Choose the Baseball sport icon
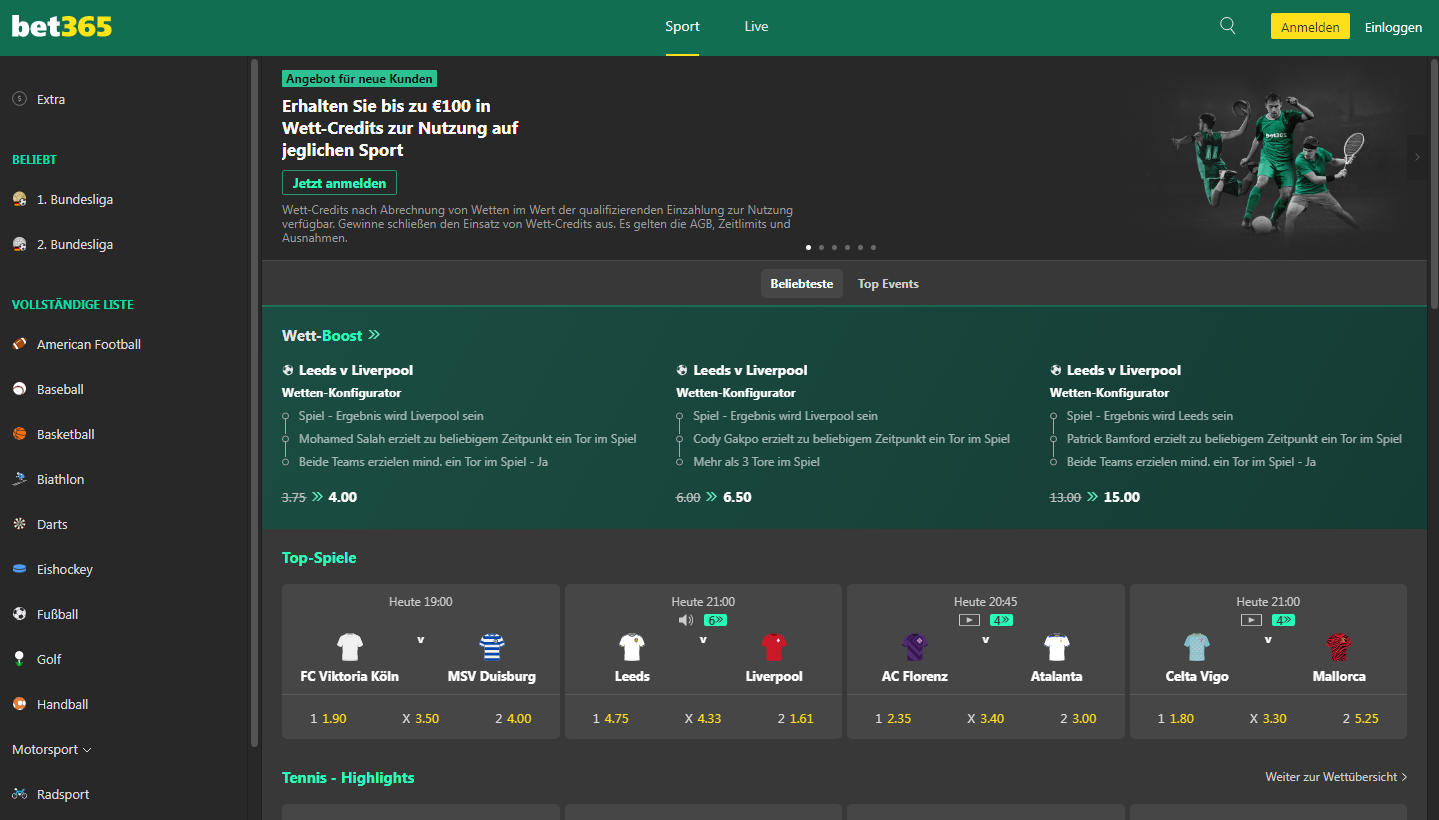 (20, 389)
